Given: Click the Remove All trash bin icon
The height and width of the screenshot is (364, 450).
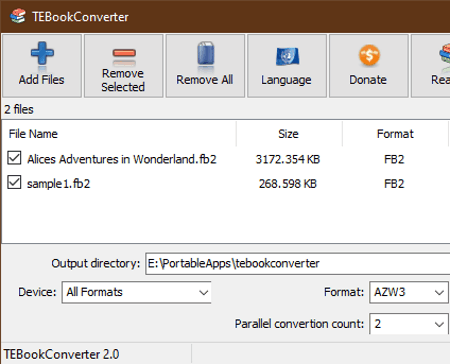Looking at the screenshot, I should pos(205,53).
